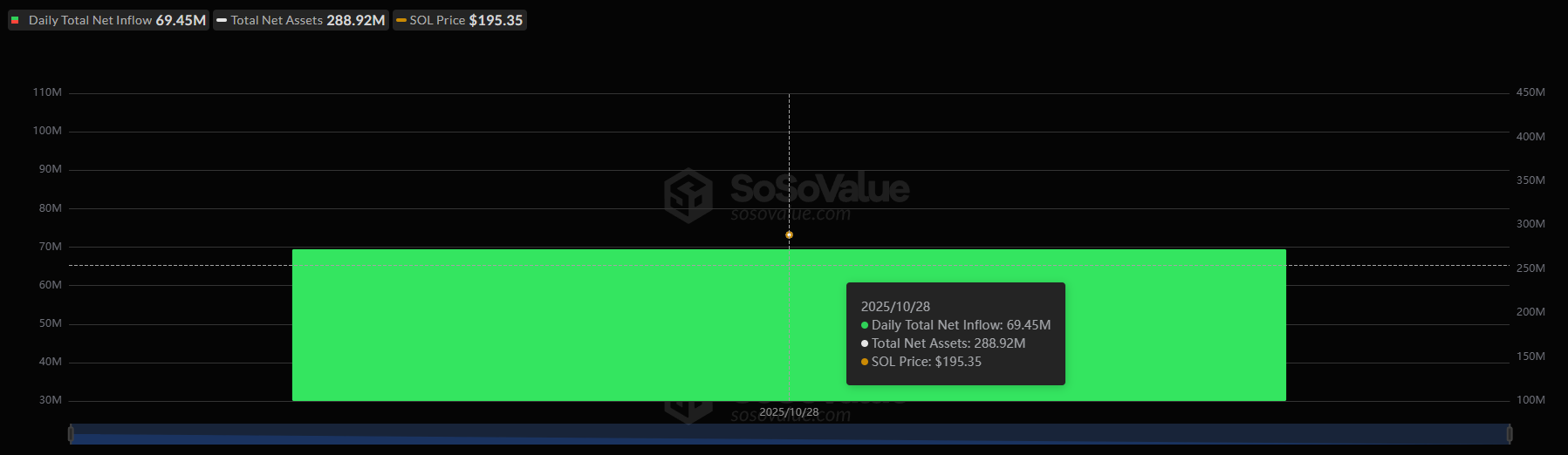Click the SoSoValue watermark text

(x=819, y=188)
